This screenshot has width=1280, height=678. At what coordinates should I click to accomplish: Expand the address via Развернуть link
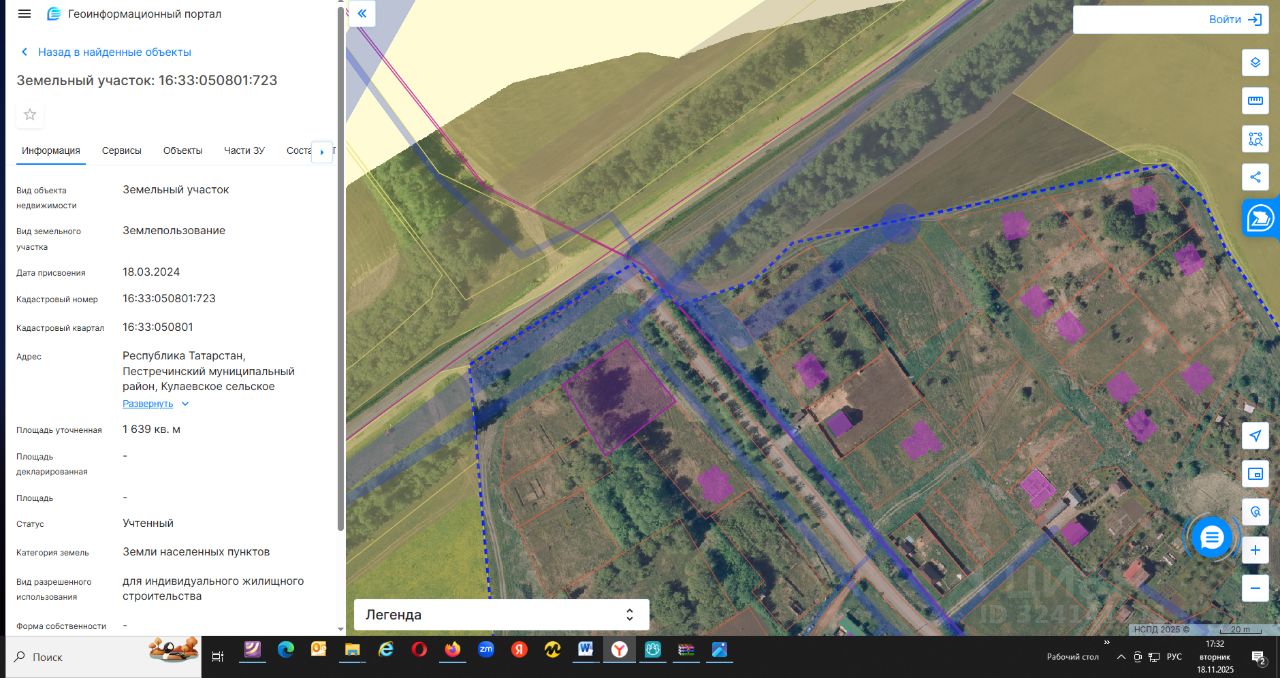156,404
